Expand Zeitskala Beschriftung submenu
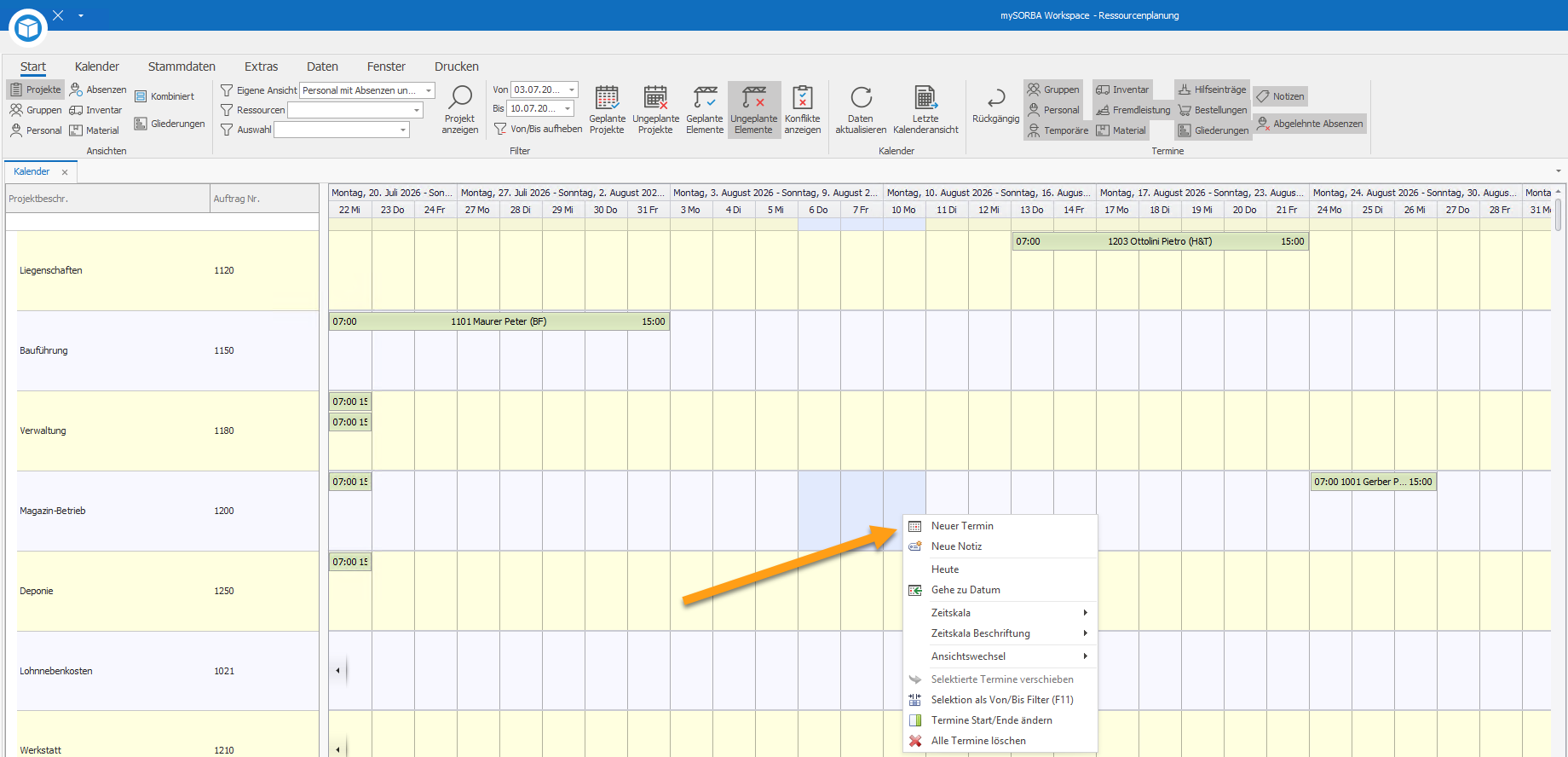1568x757 pixels. 1000,633
